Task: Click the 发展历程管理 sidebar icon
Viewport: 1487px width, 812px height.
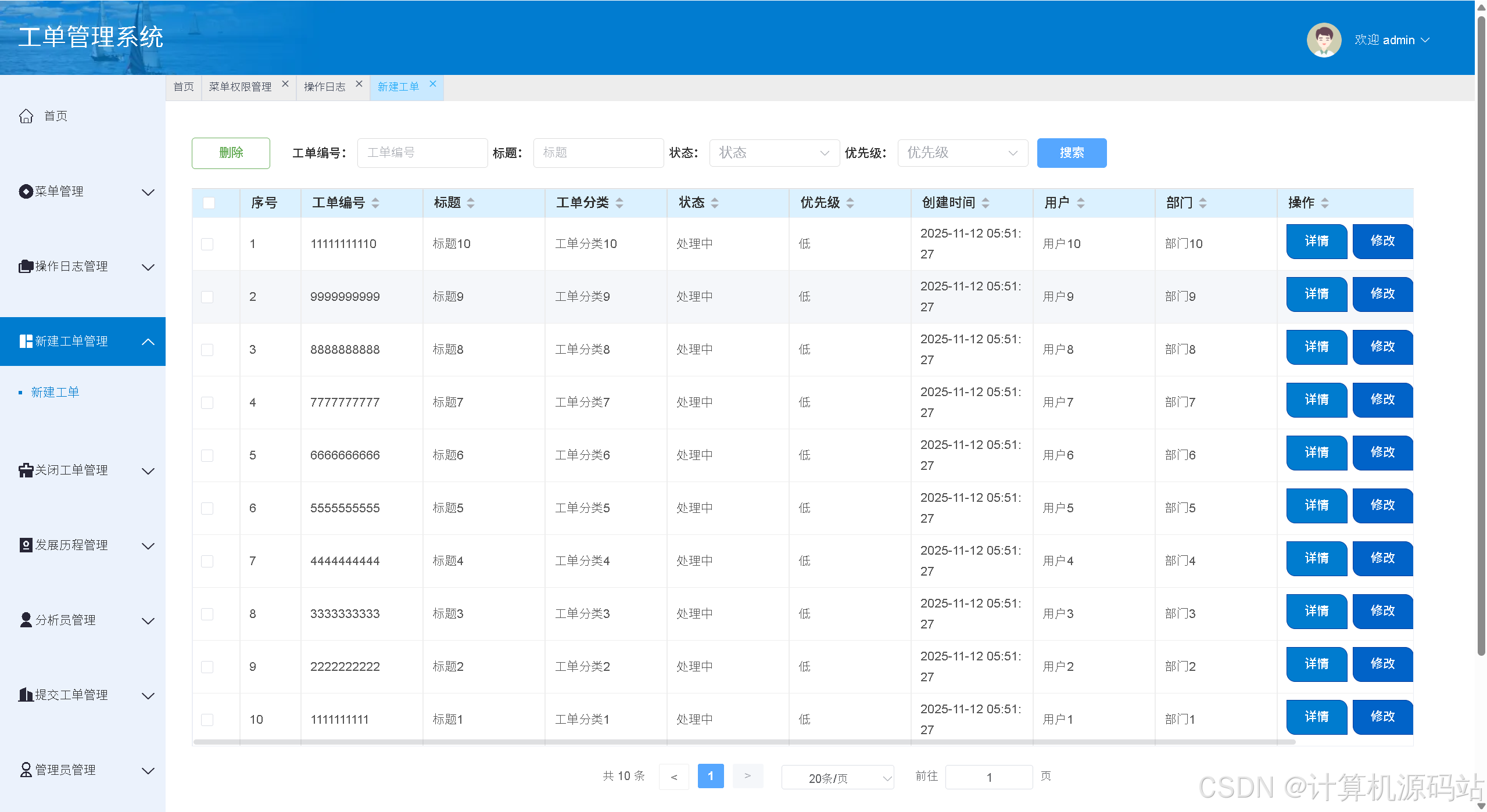Action: (x=26, y=545)
